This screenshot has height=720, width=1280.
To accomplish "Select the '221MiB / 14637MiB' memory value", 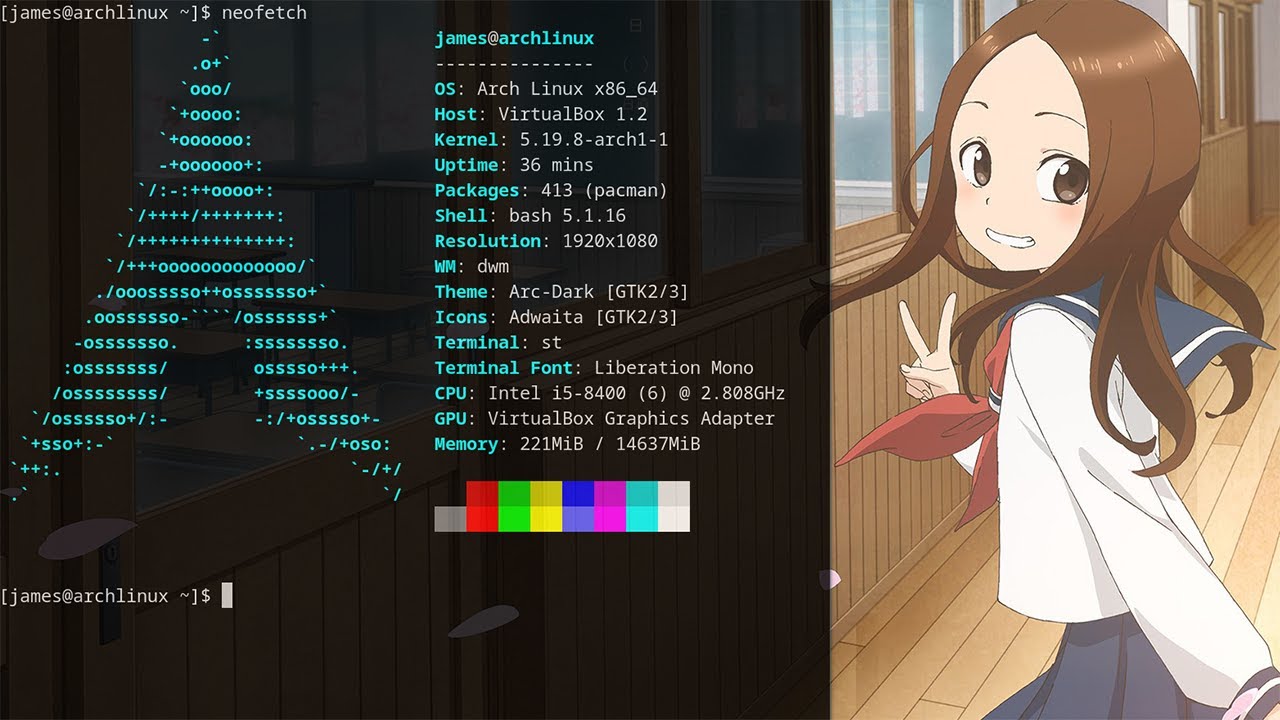I will (x=610, y=444).
